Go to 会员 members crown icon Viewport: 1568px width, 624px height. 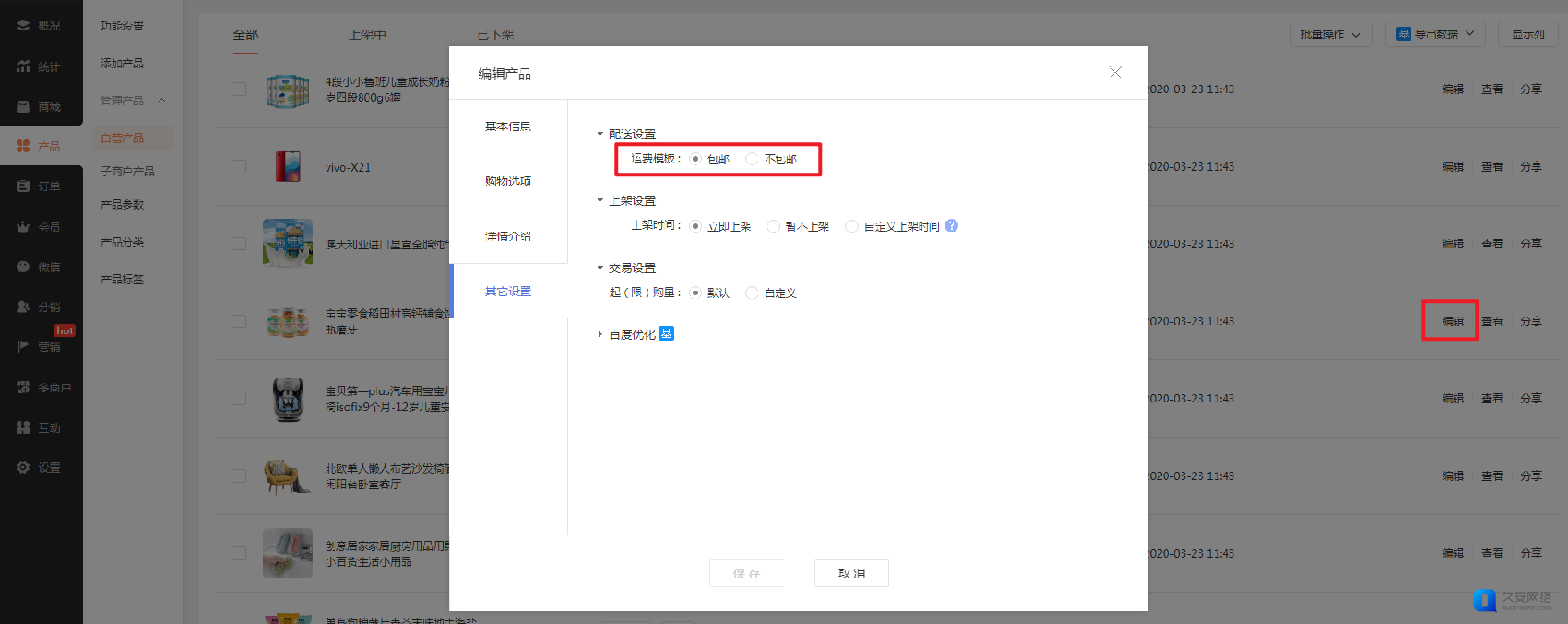(x=23, y=227)
